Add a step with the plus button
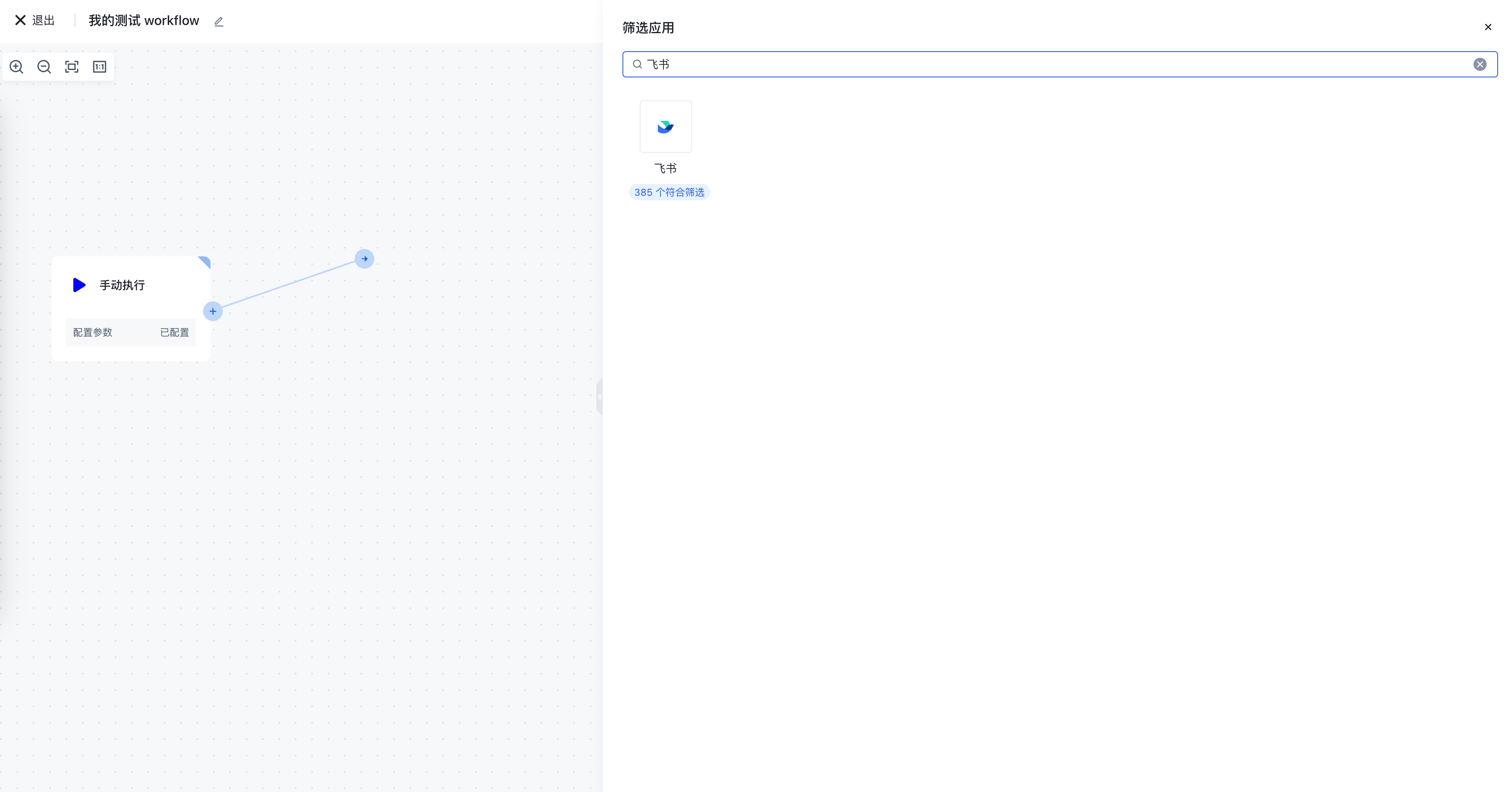This screenshot has width=1512, height=792. coord(213,311)
